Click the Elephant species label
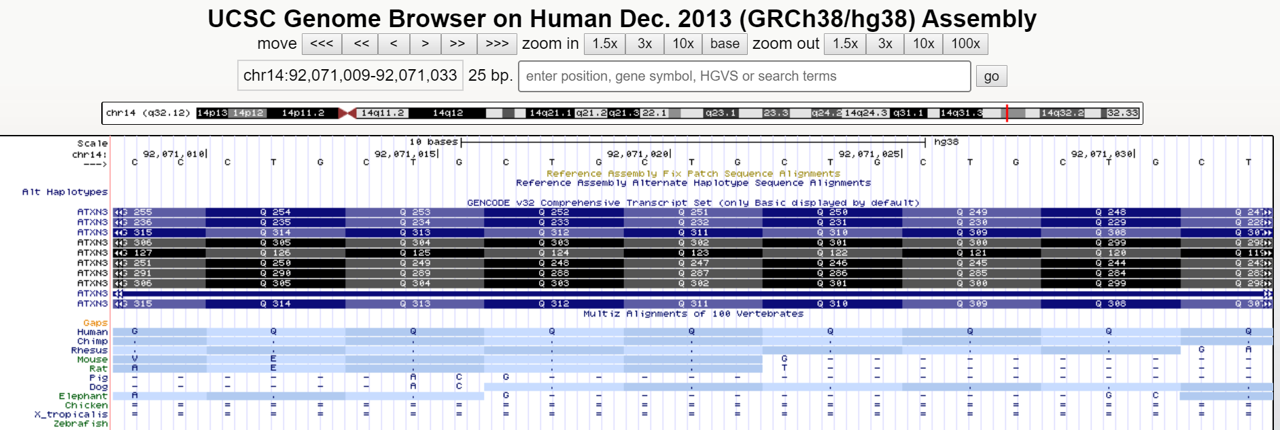Screen dimensions: 1280x430 coord(83,396)
